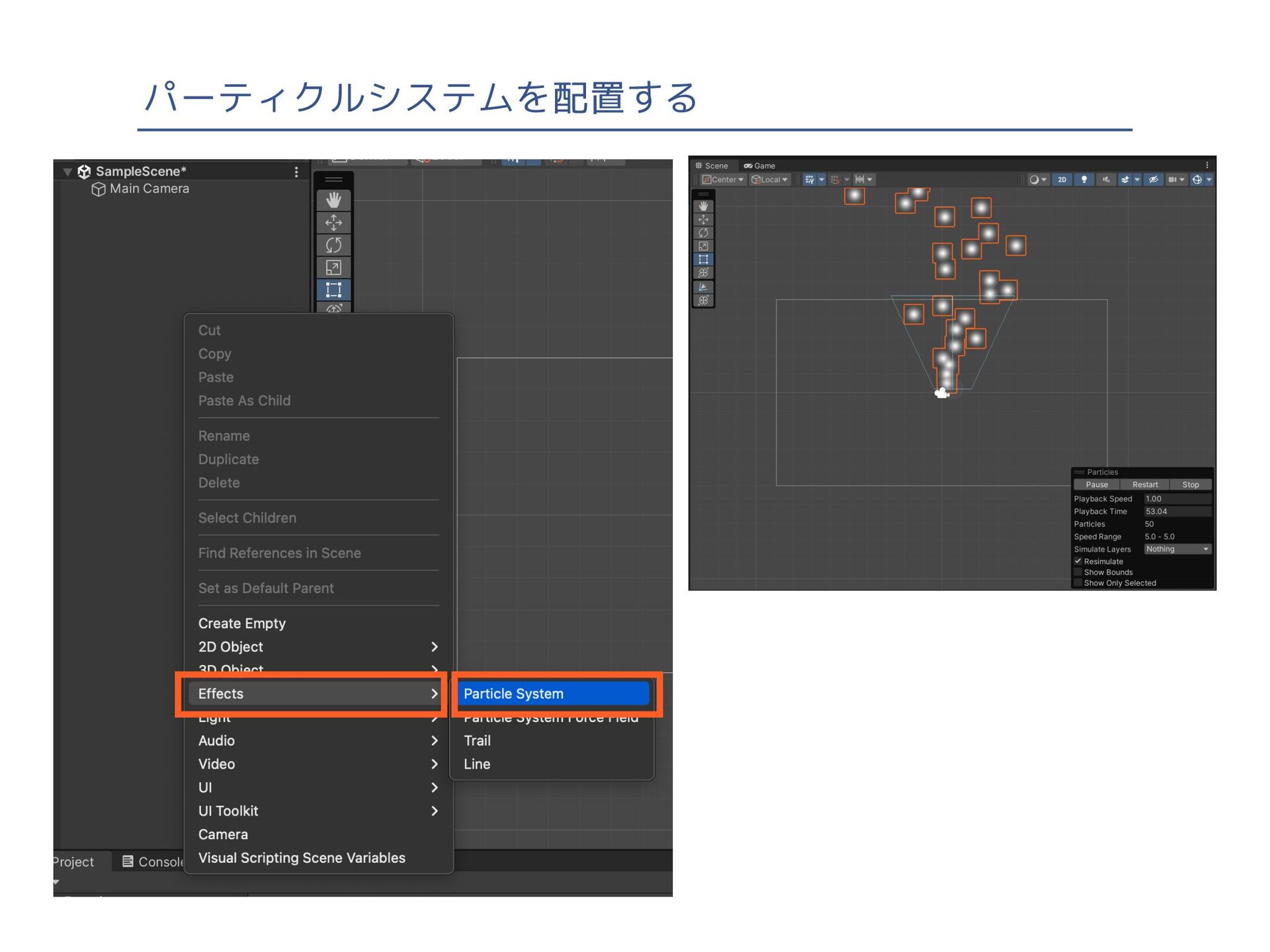The width and height of the screenshot is (1270, 952).
Task: Uncheck the Resimulate checkbox
Action: pyautogui.click(x=1078, y=561)
